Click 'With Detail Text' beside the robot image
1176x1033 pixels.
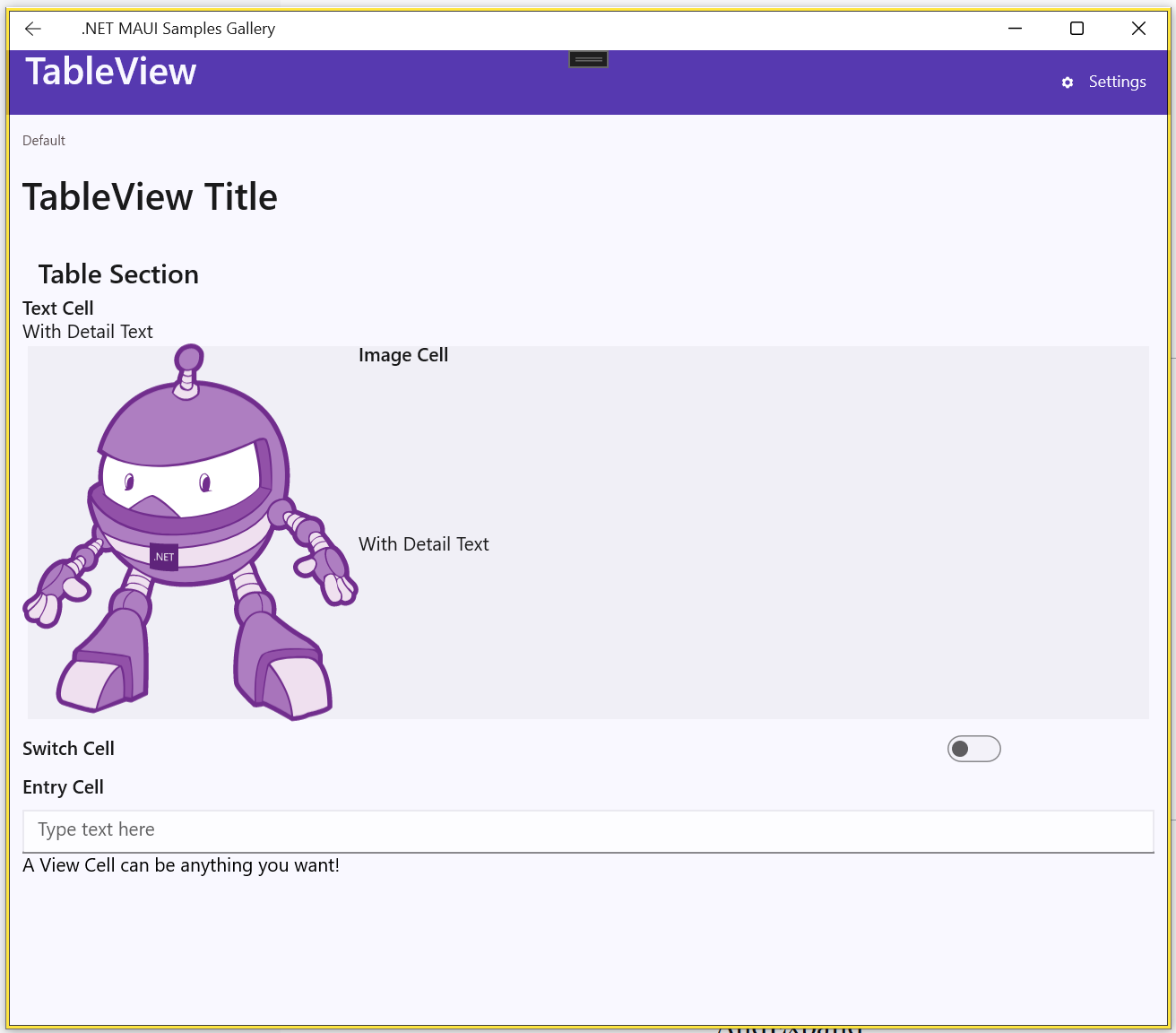point(423,544)
